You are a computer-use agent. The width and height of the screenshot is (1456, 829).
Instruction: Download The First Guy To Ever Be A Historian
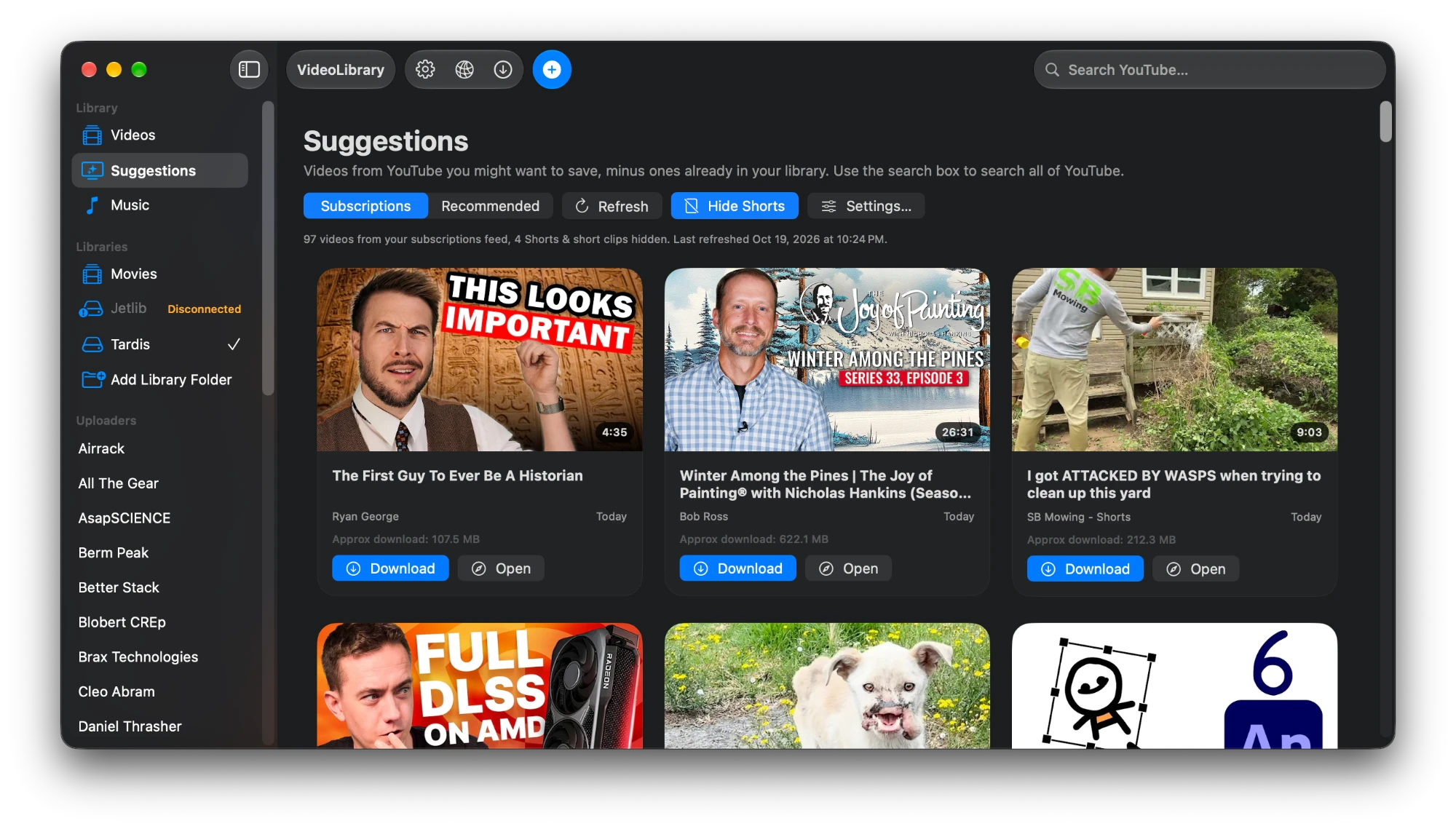click(390, 568)
